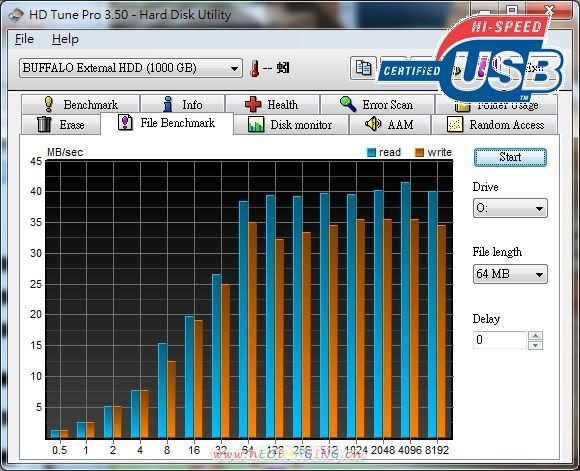Select the File Benchmark tab
The width and height of the screenshot is (580, 471).
pyautogui.click(x=167, y=123)
